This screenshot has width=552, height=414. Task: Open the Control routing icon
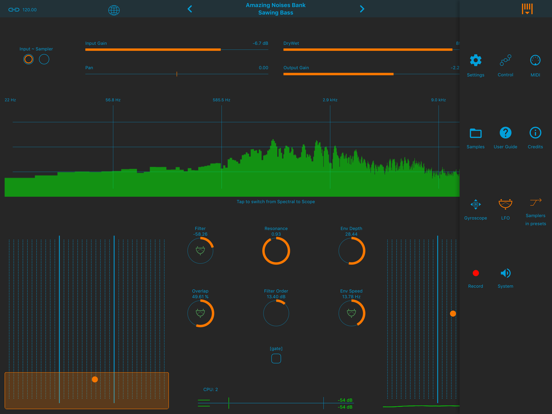[x=505, y=60]
